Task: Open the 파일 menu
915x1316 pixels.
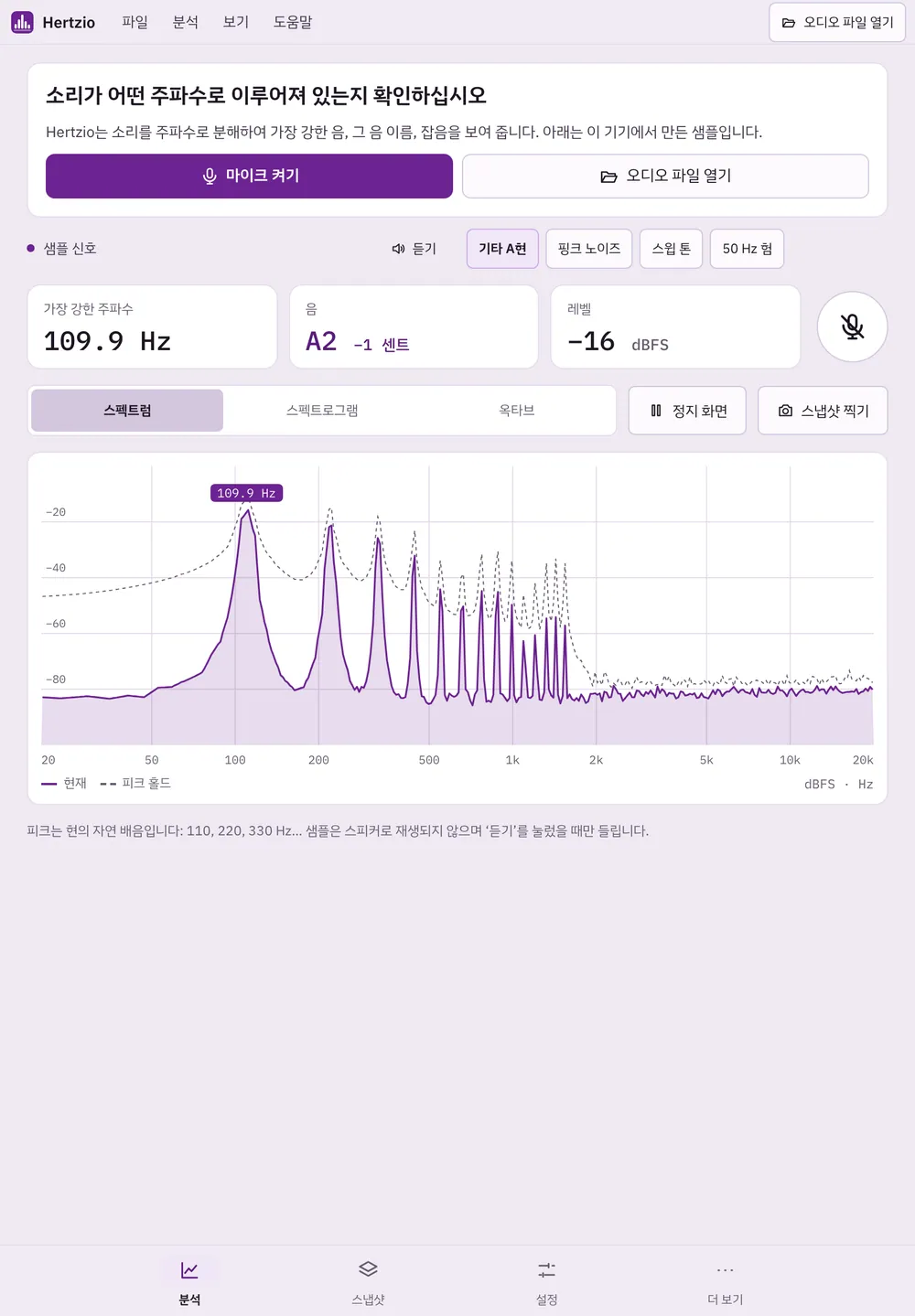Action: point(135,22)
